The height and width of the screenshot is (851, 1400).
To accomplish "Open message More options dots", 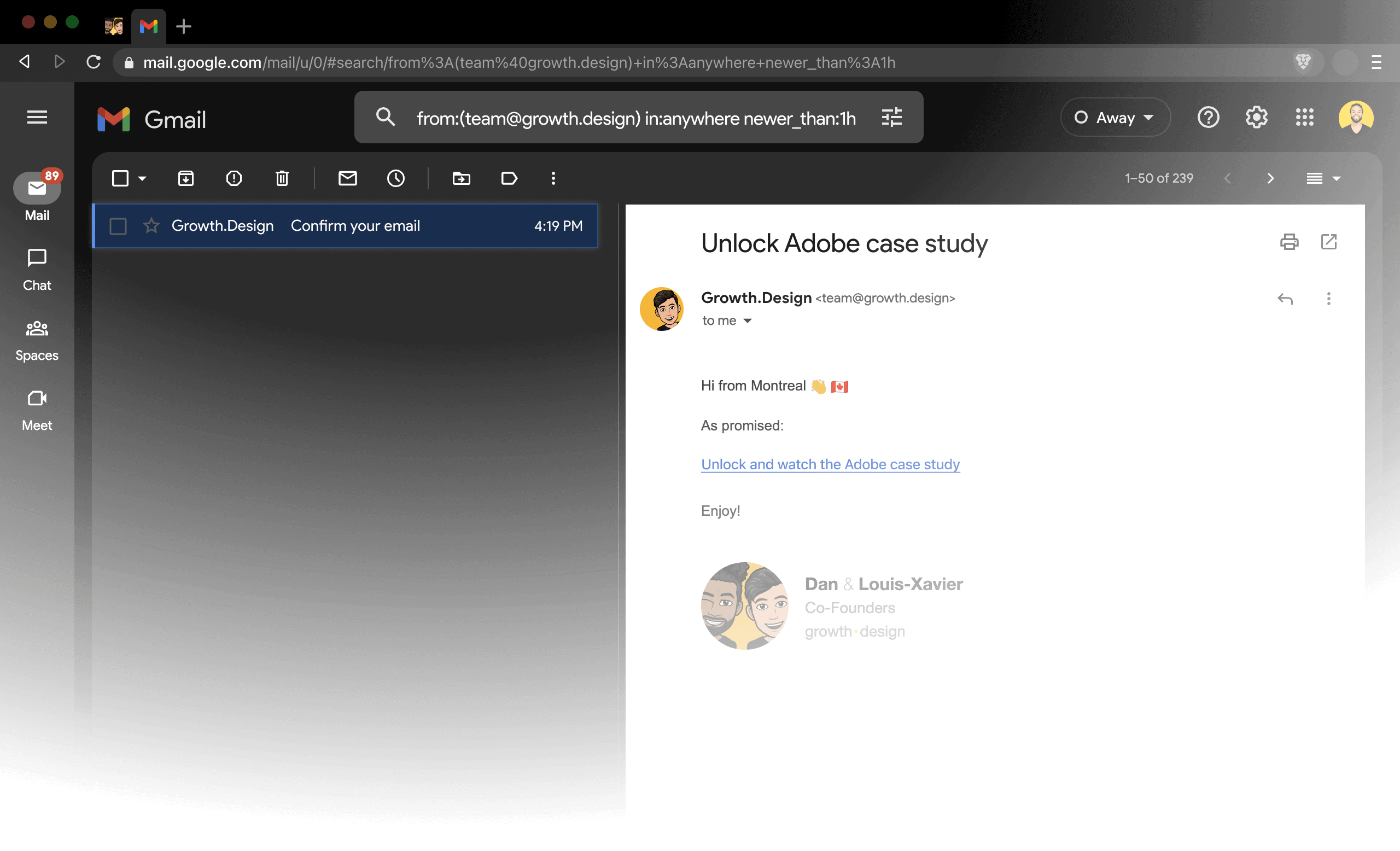I will [x=1328, y=299].
